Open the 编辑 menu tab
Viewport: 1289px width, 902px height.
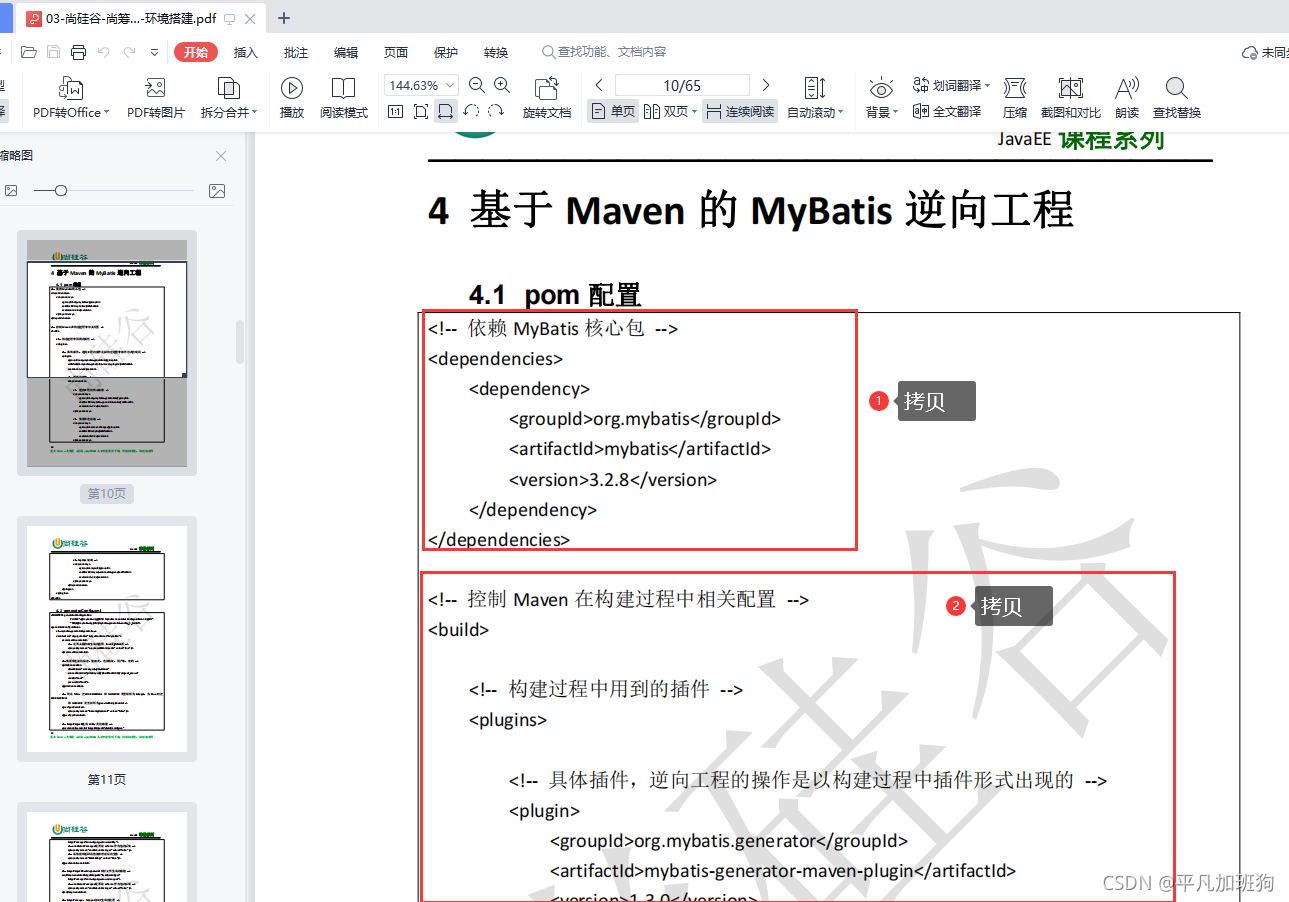click(346, 52)
